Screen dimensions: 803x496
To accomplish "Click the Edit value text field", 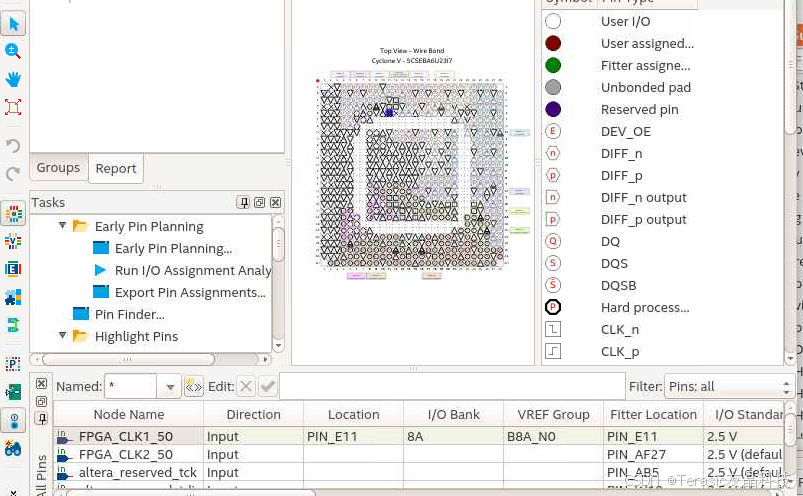I will coord(452,386).
